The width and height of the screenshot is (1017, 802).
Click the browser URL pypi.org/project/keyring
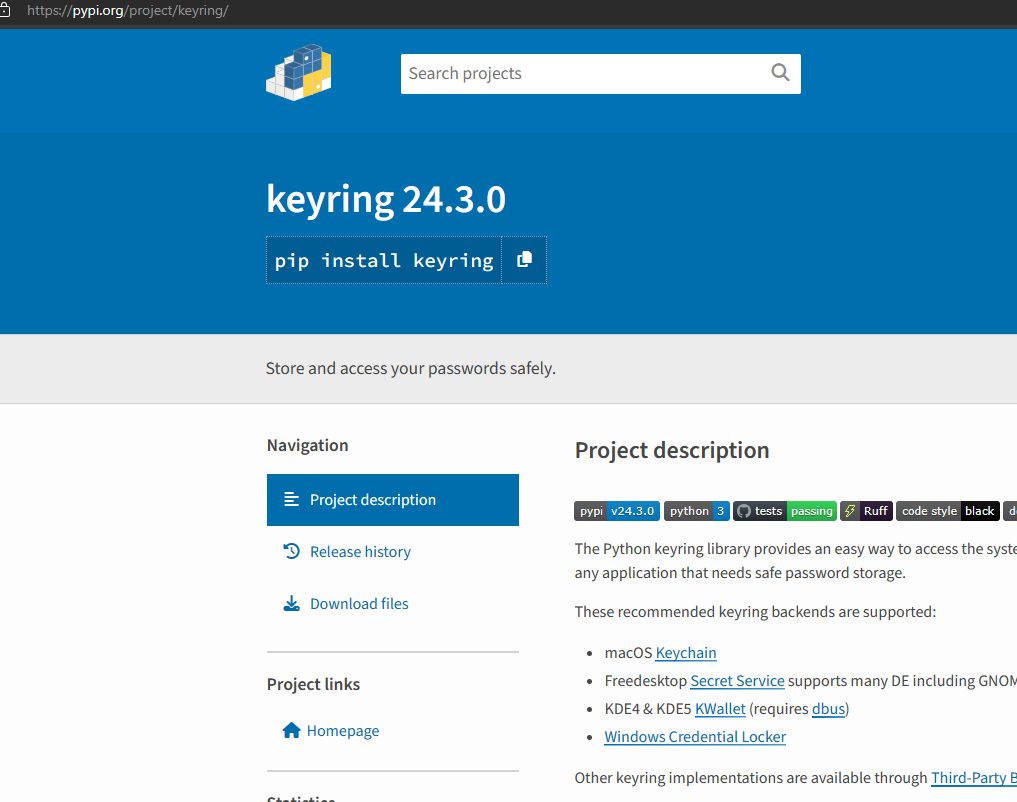[128, 11]
